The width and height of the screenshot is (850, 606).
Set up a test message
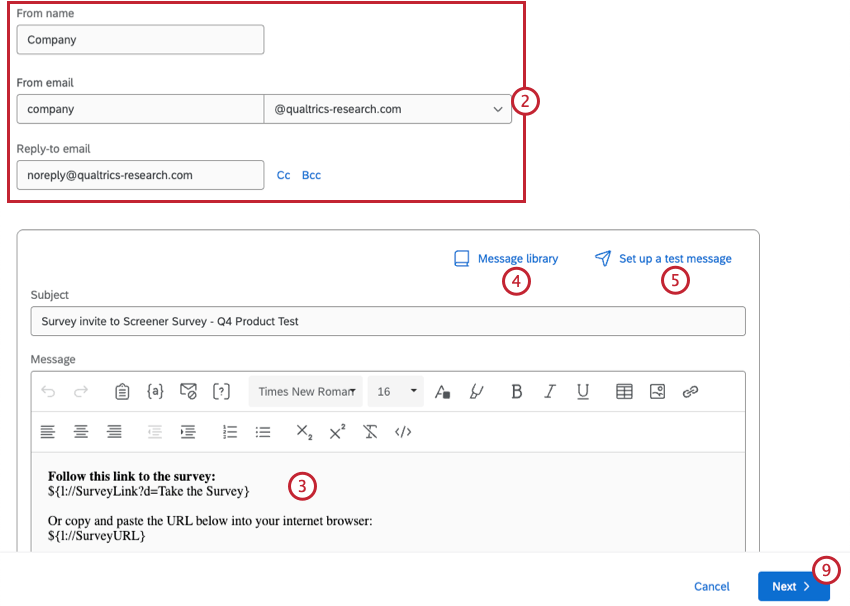click(675, 258)
